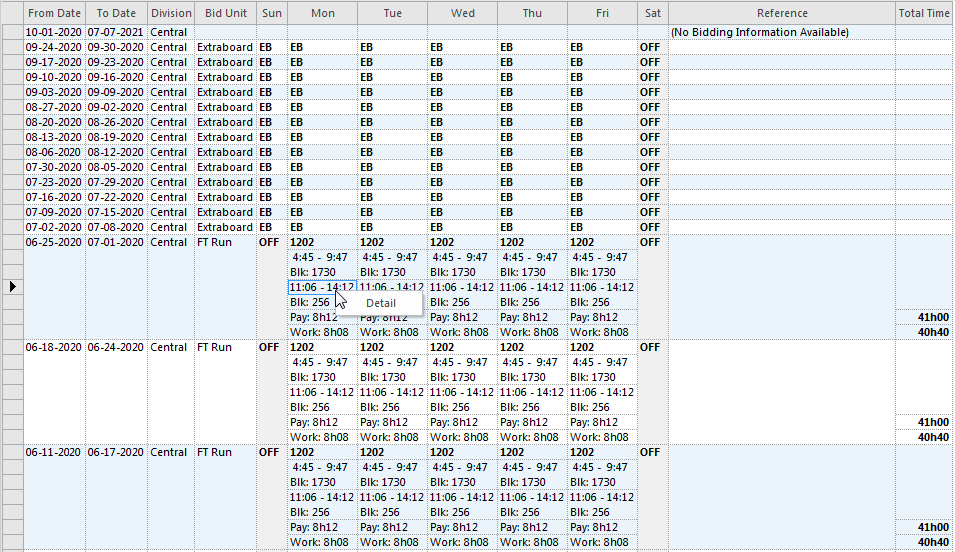Click the Wed column header
This screenshot has height=552, width=955.
[x=462, y=13]
